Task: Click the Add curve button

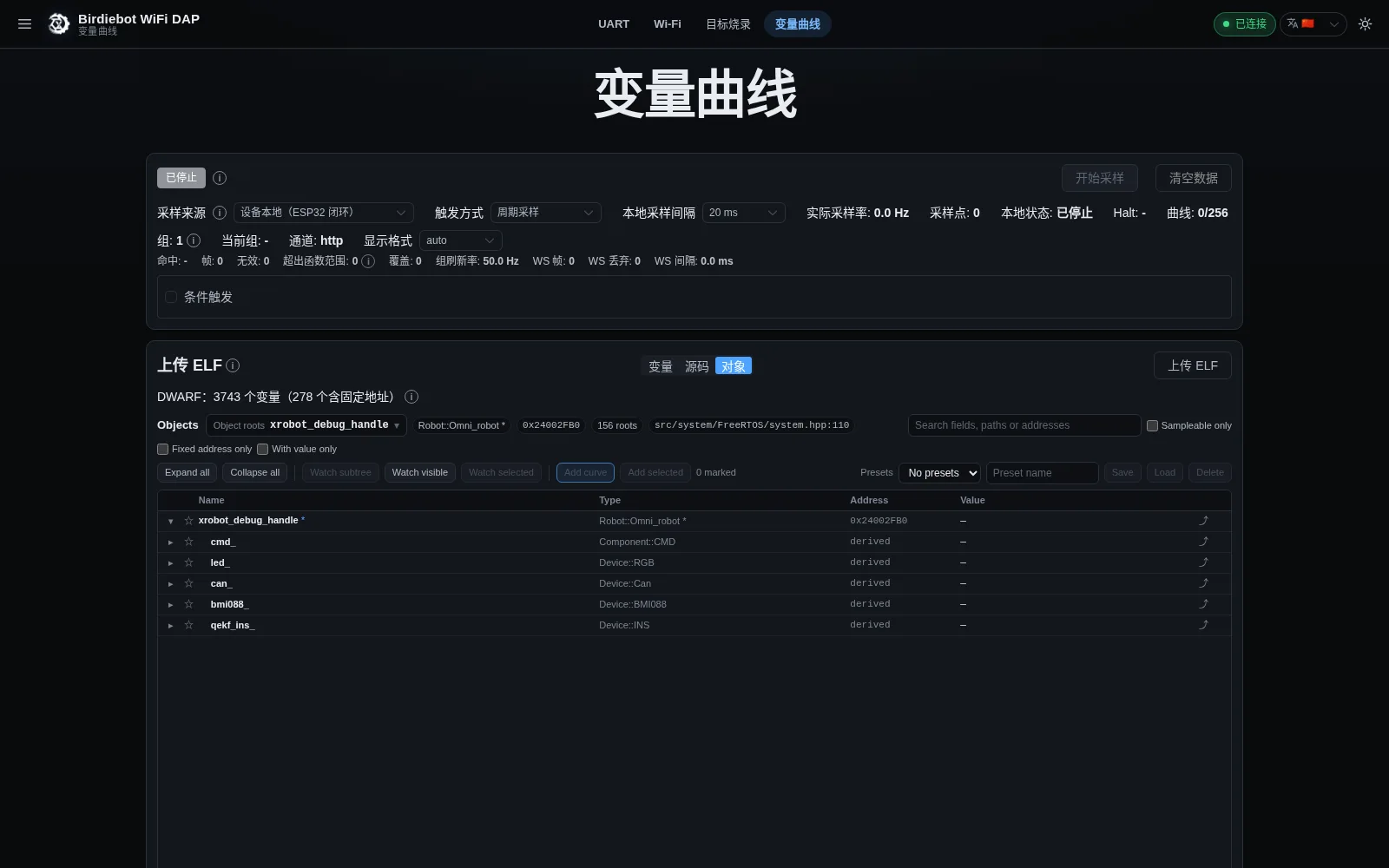Action: click(x=585, y=473)
